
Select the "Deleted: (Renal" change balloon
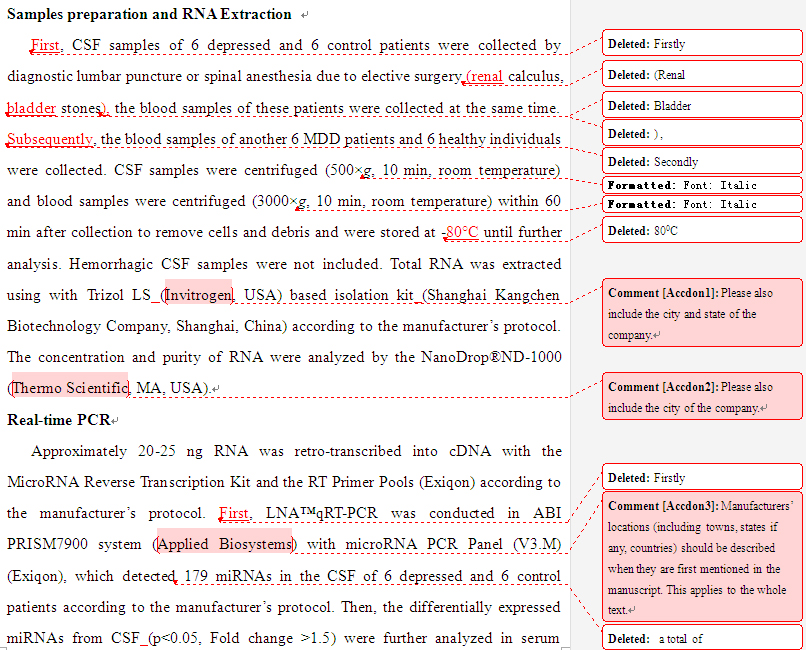tap(700, 73)
